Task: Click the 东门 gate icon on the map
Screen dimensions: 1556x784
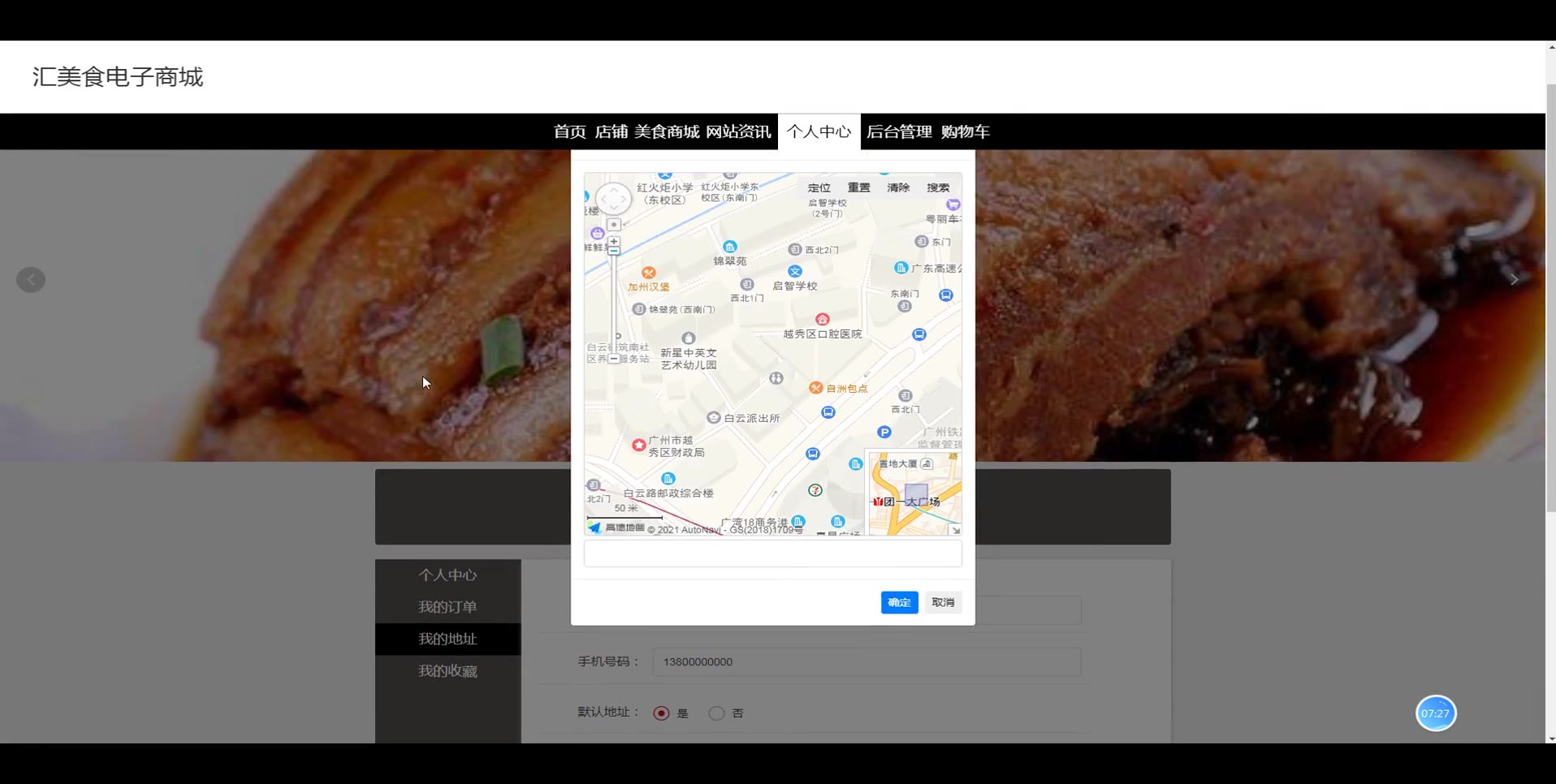Action: 921,242
